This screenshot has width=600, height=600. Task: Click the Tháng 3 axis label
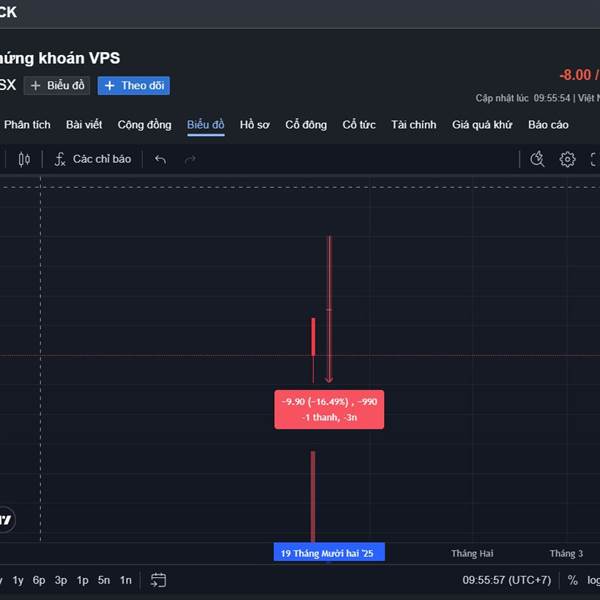(566, 553)
